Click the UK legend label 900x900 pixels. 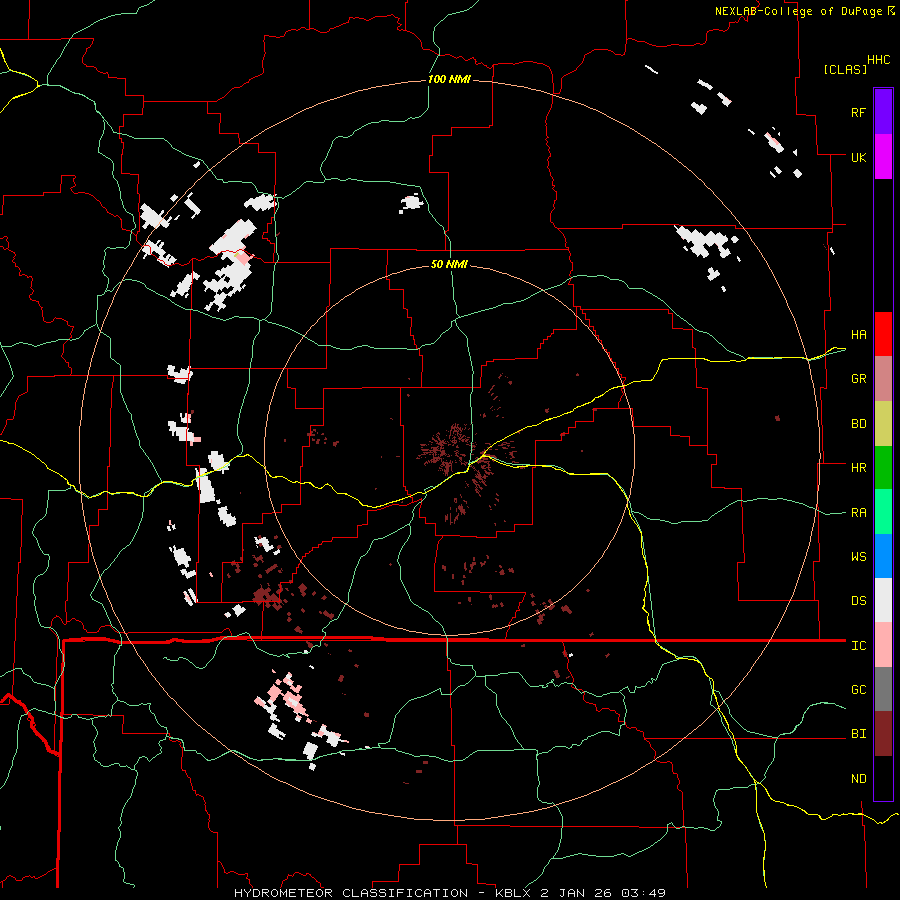[x=858, y=157]
